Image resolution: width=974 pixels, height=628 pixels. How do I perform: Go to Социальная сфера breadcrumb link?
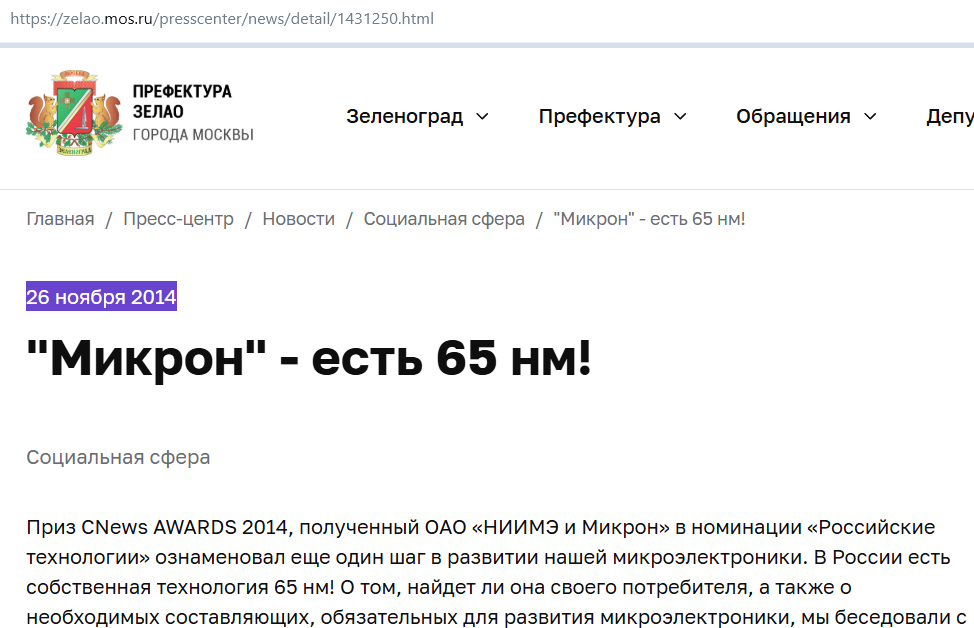(x=444, y=219)
